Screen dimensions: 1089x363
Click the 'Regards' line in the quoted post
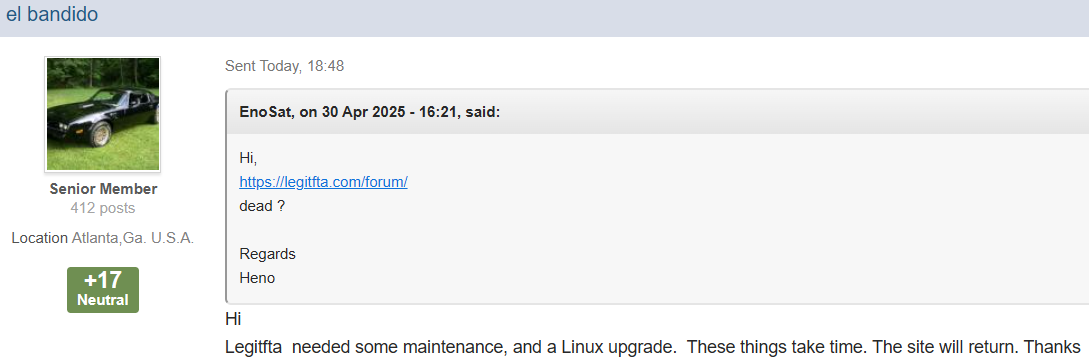tap(267, 254)
